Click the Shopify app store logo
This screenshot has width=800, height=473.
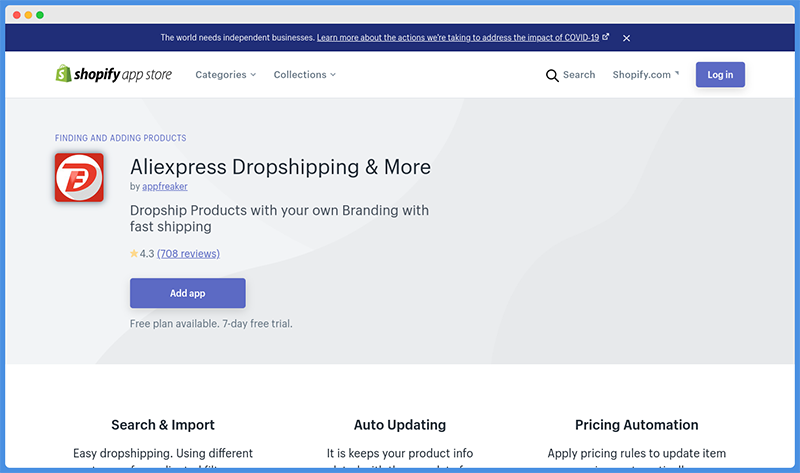tap(114, 74)
